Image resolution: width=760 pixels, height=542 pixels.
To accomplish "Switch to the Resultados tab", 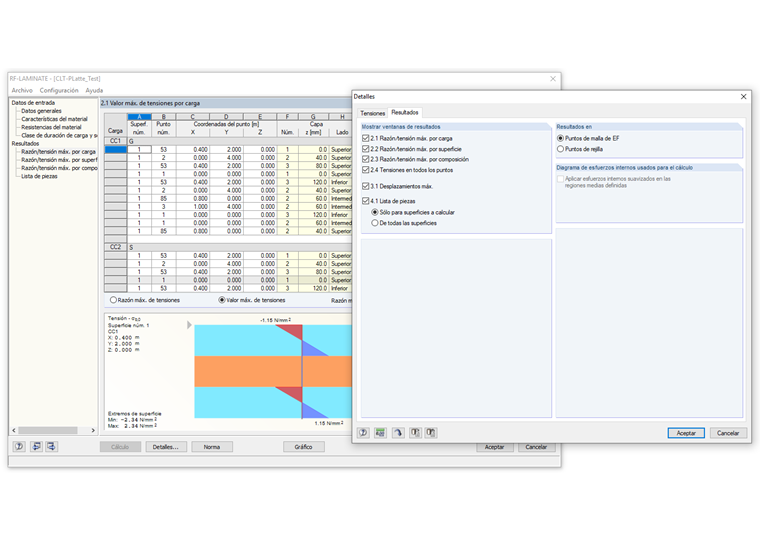I will point(405,112).
